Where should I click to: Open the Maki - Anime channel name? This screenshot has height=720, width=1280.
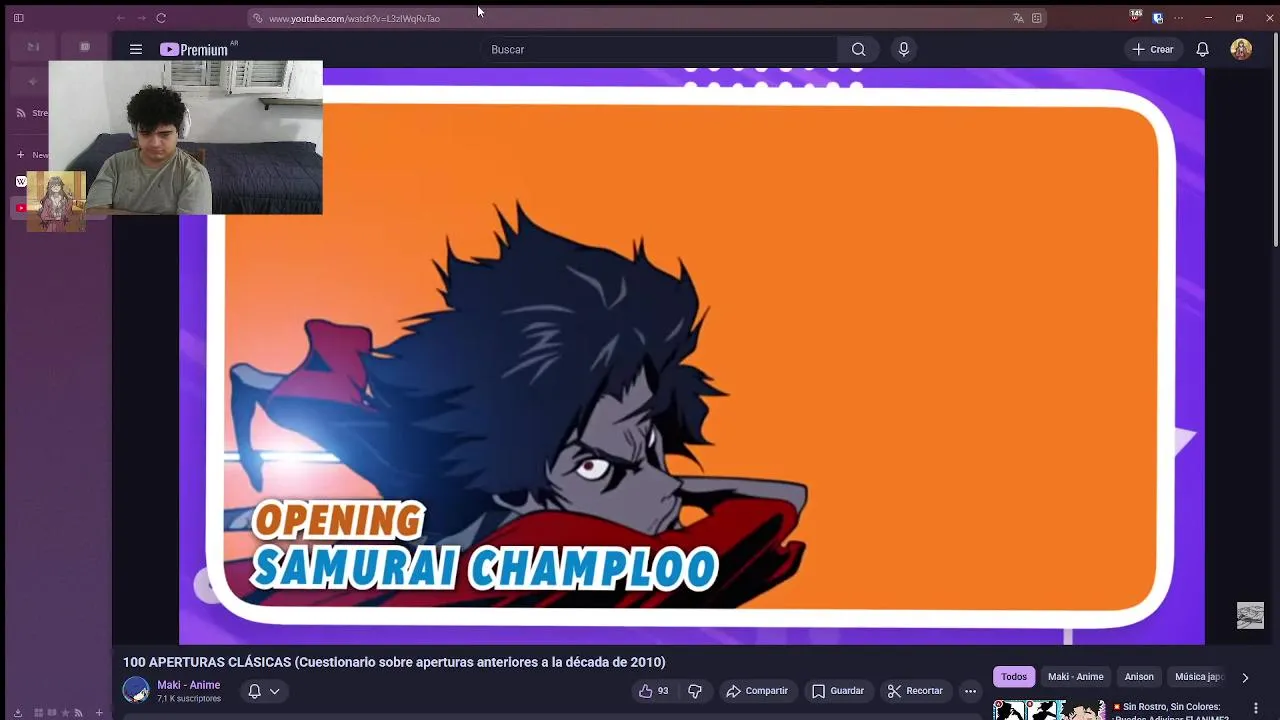(x=188, y=685)
